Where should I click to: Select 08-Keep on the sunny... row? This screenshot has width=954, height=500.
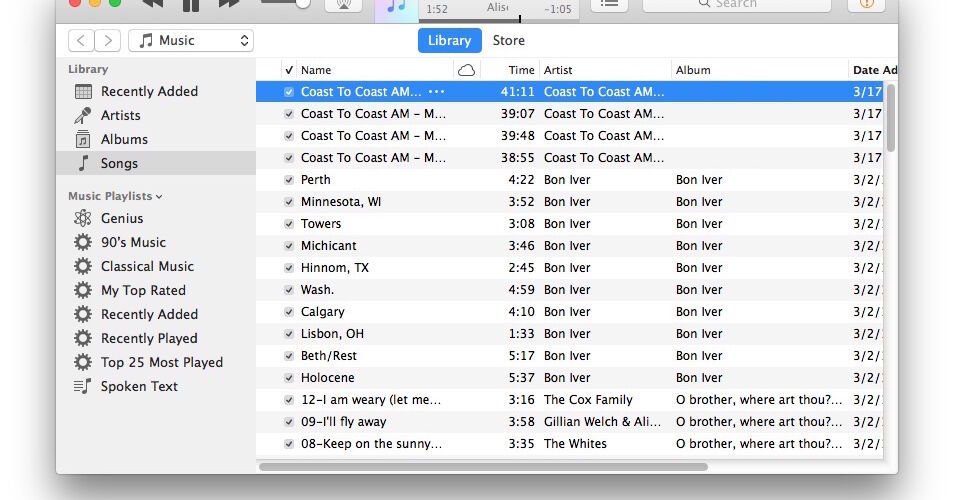[569, 443]
